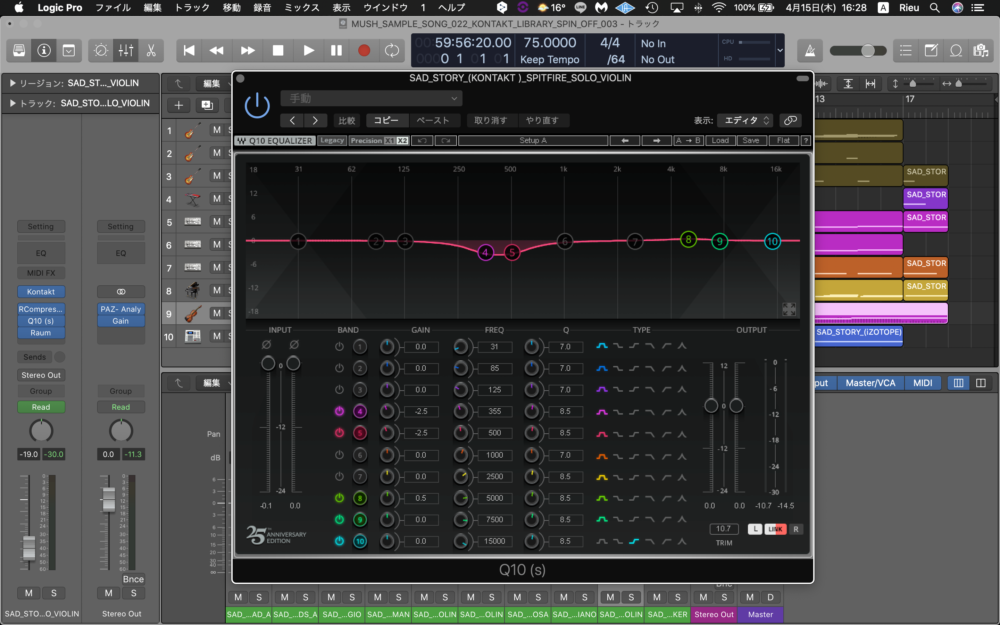Toggle the plugin power bypass button
The width and height of the screenshot is (1000, 625).
pos(257,105)
